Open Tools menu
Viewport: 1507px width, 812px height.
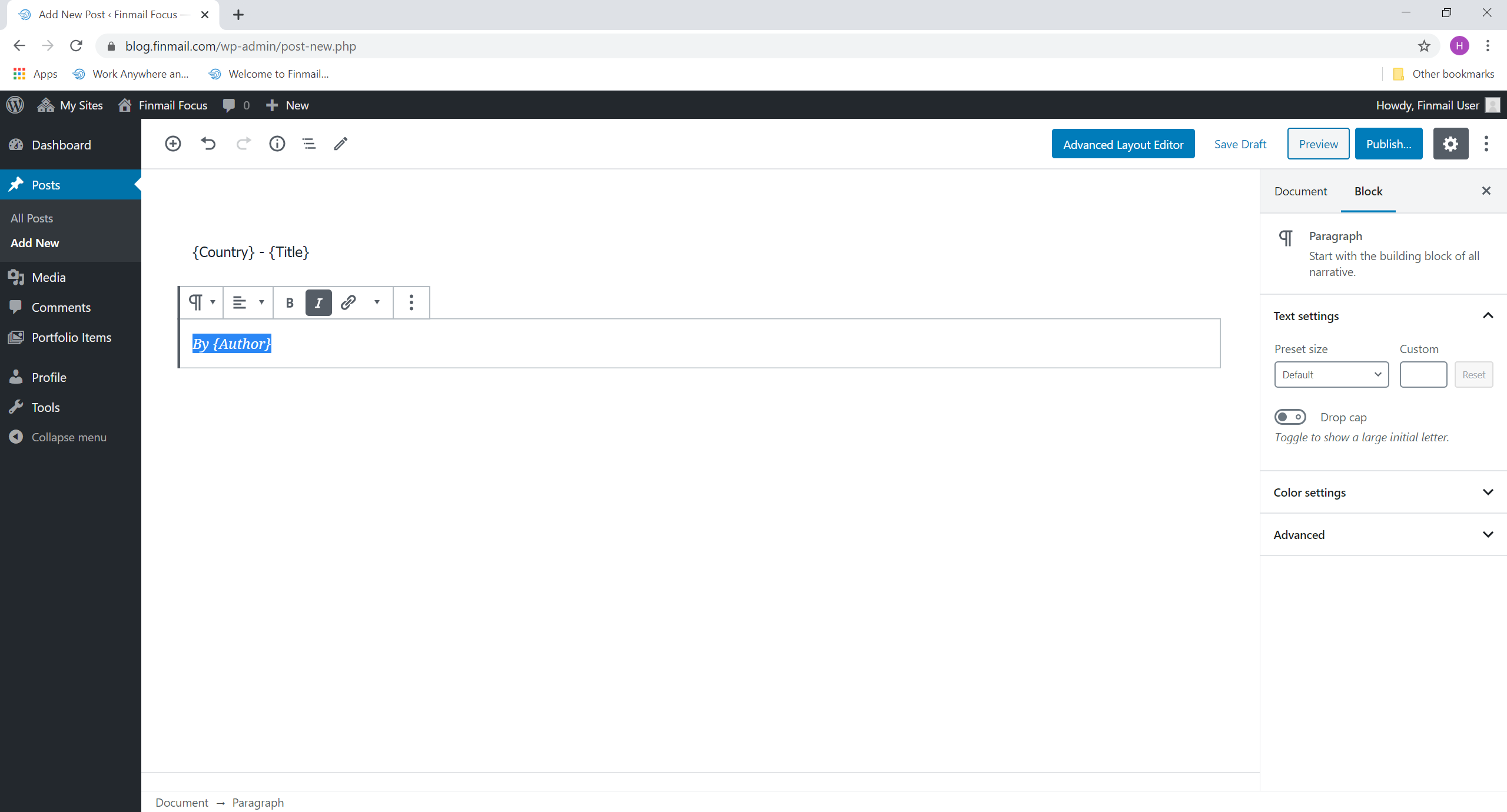[71, 407]
